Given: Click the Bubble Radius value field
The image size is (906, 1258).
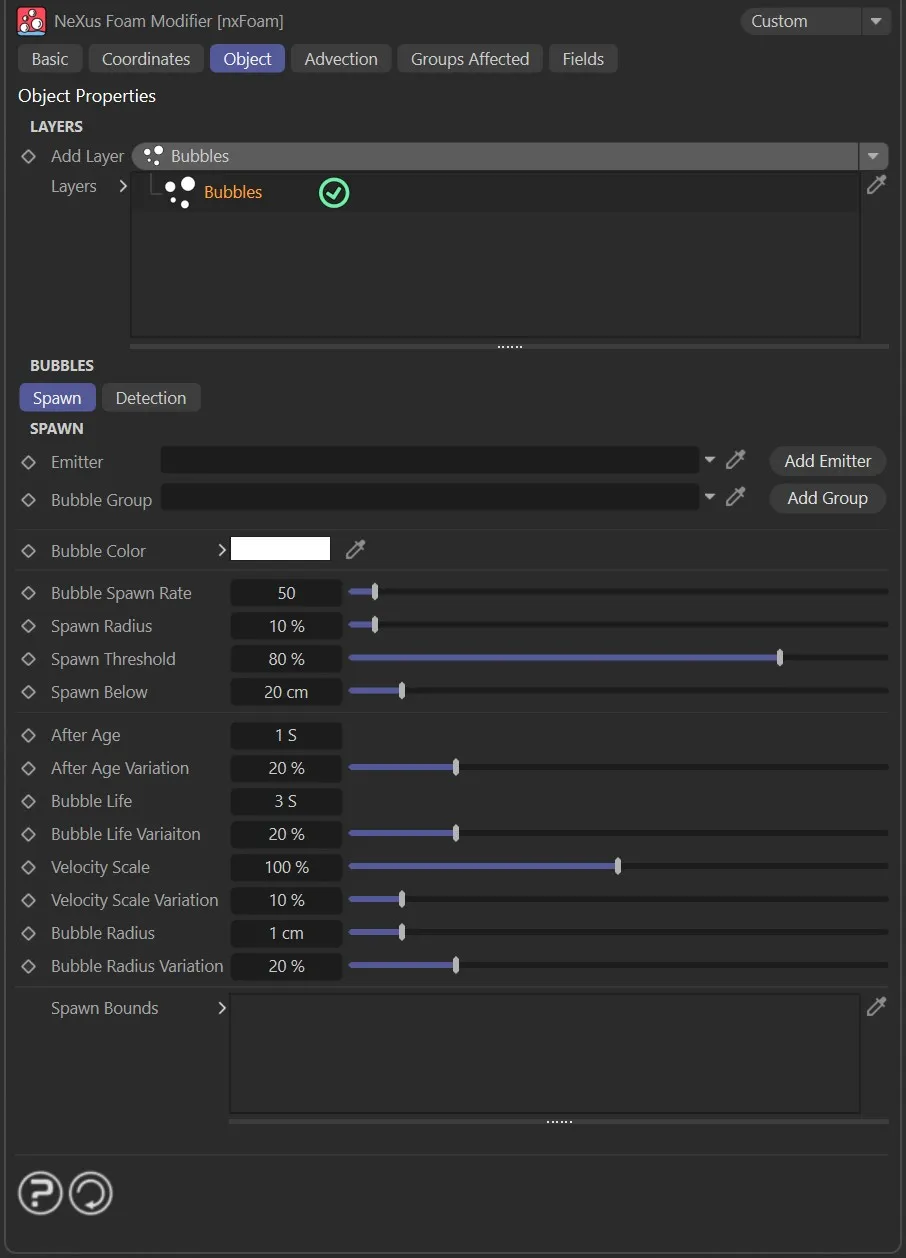Looking at the screenshot, I should pyautogui.click(x=286, y=933).
